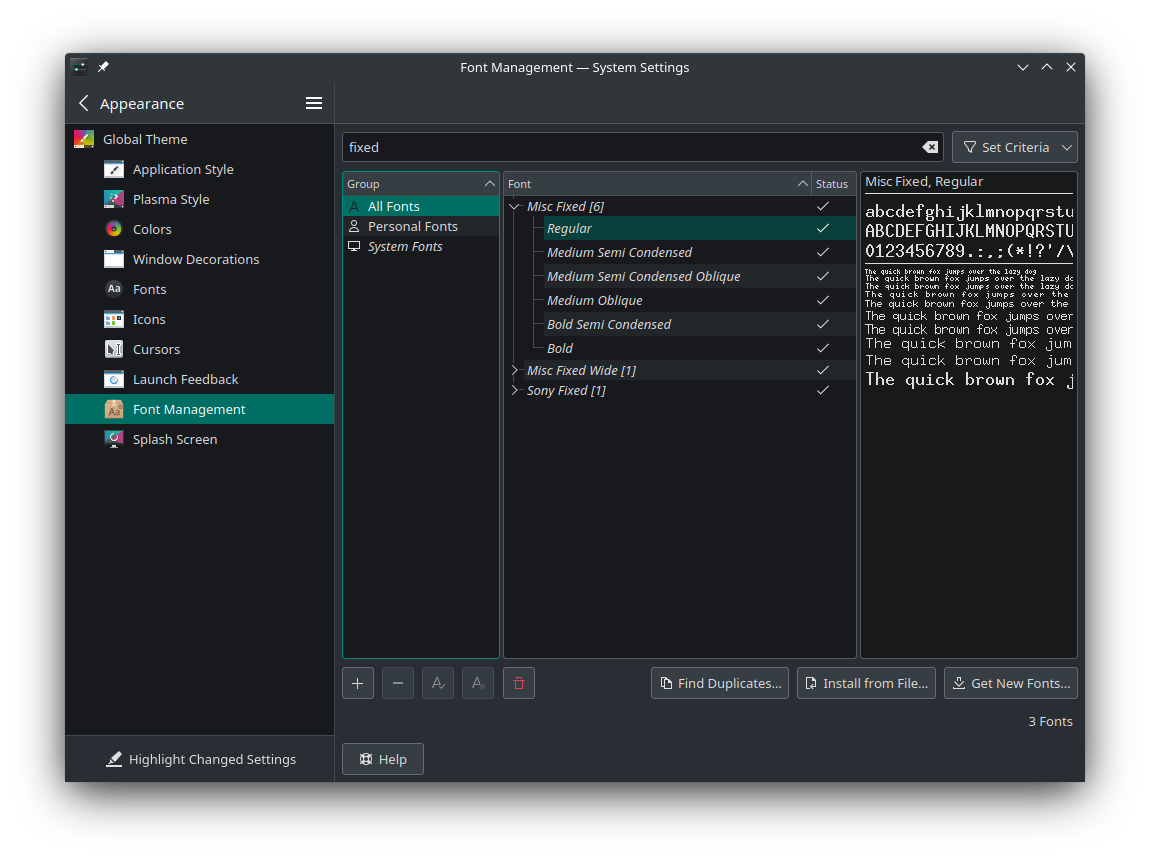Click the Cursors sidebar icon
The image size is (1150, 859).
tap(114, 349)
